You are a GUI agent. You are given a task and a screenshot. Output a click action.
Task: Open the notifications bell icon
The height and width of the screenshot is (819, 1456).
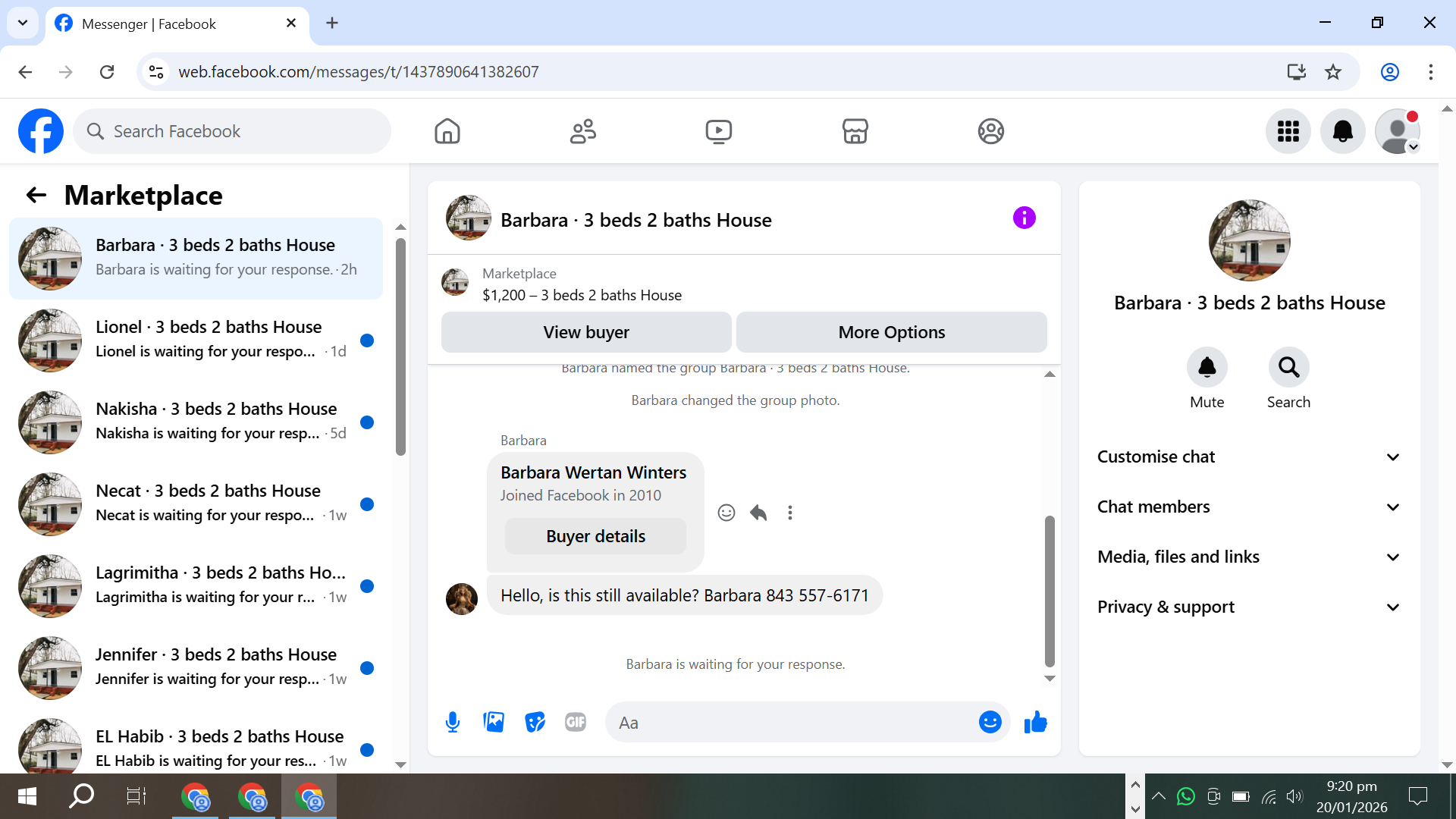[x=1343, y=131]
